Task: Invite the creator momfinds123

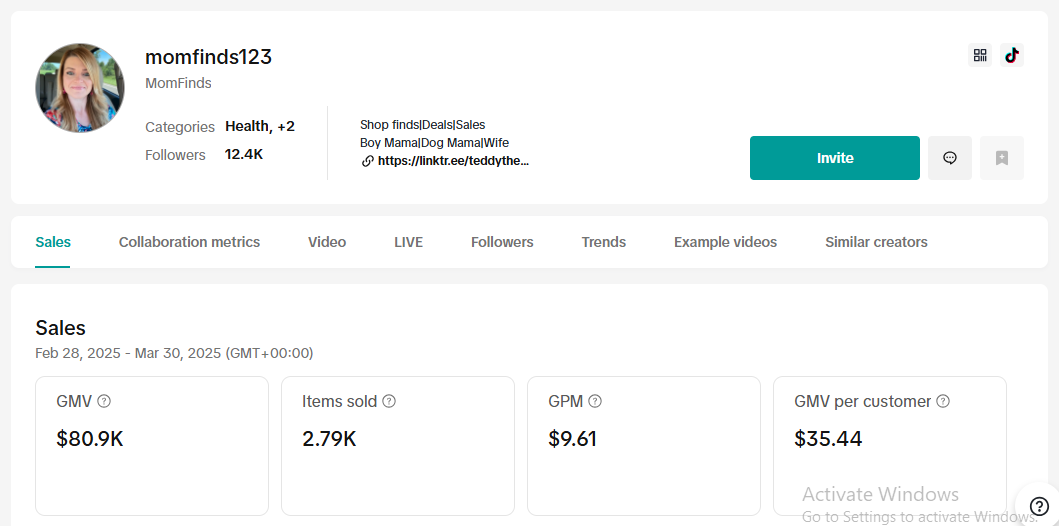Action: [x=835, y=158]
